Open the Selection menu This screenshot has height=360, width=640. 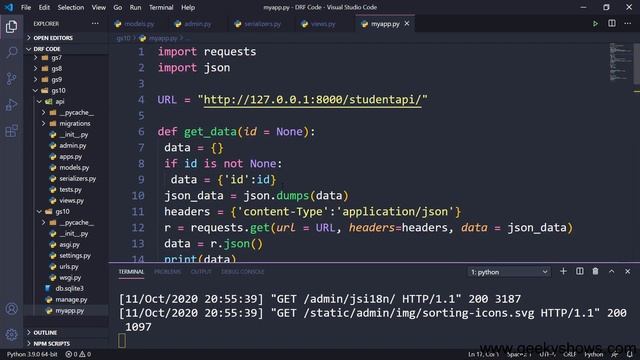pyautogui.click(x=71, y=7)
